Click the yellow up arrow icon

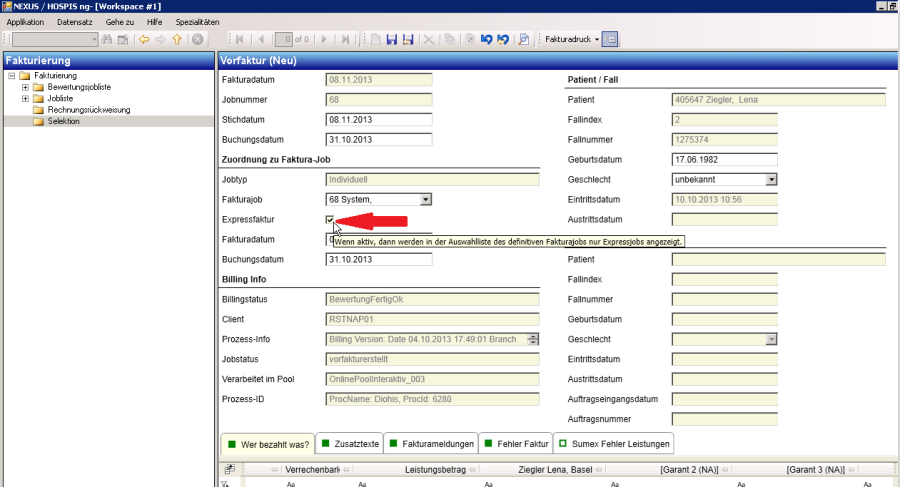click(x=176, y=39)
